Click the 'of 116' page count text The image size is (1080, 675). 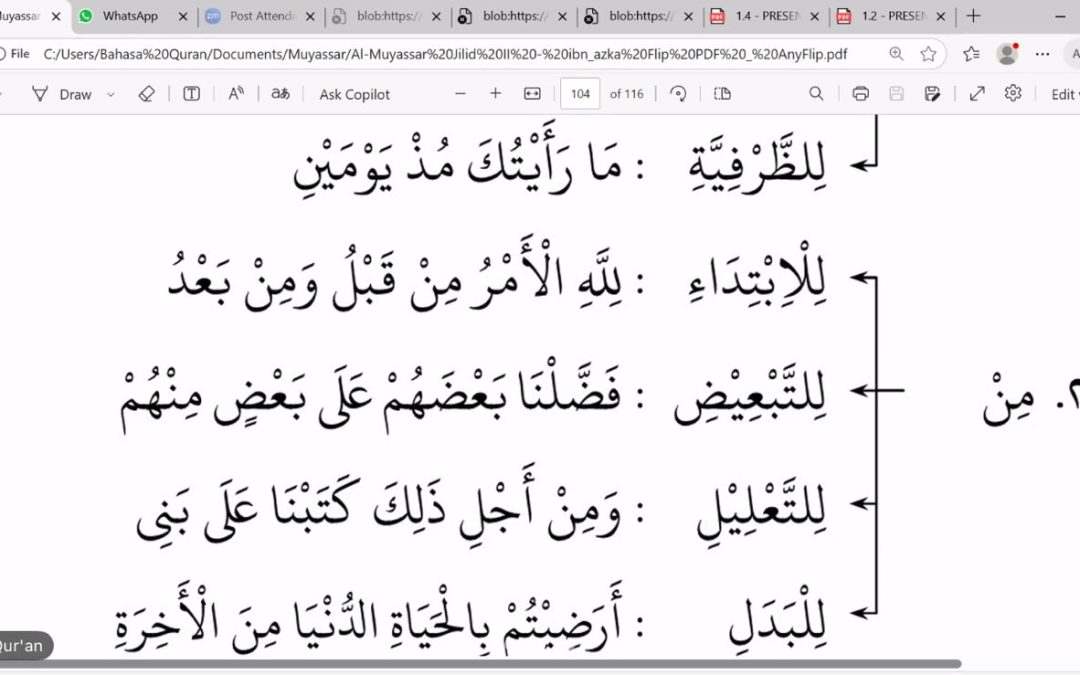coord(626,94)
